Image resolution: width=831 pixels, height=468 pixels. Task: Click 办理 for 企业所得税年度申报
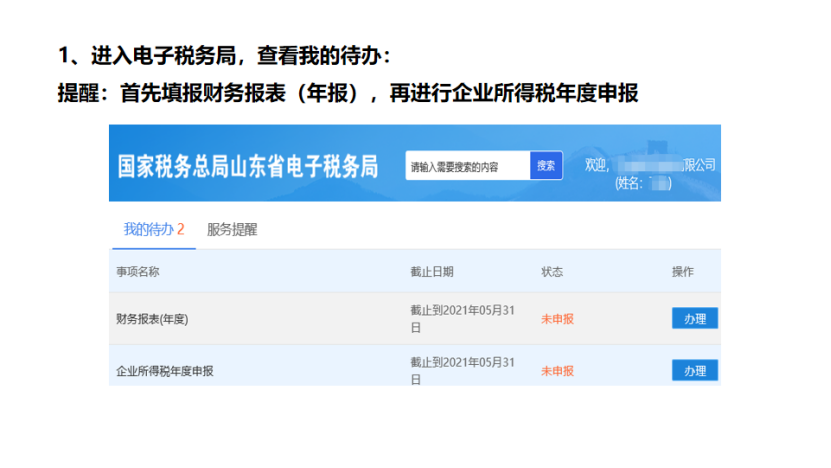tap(694, 370)
